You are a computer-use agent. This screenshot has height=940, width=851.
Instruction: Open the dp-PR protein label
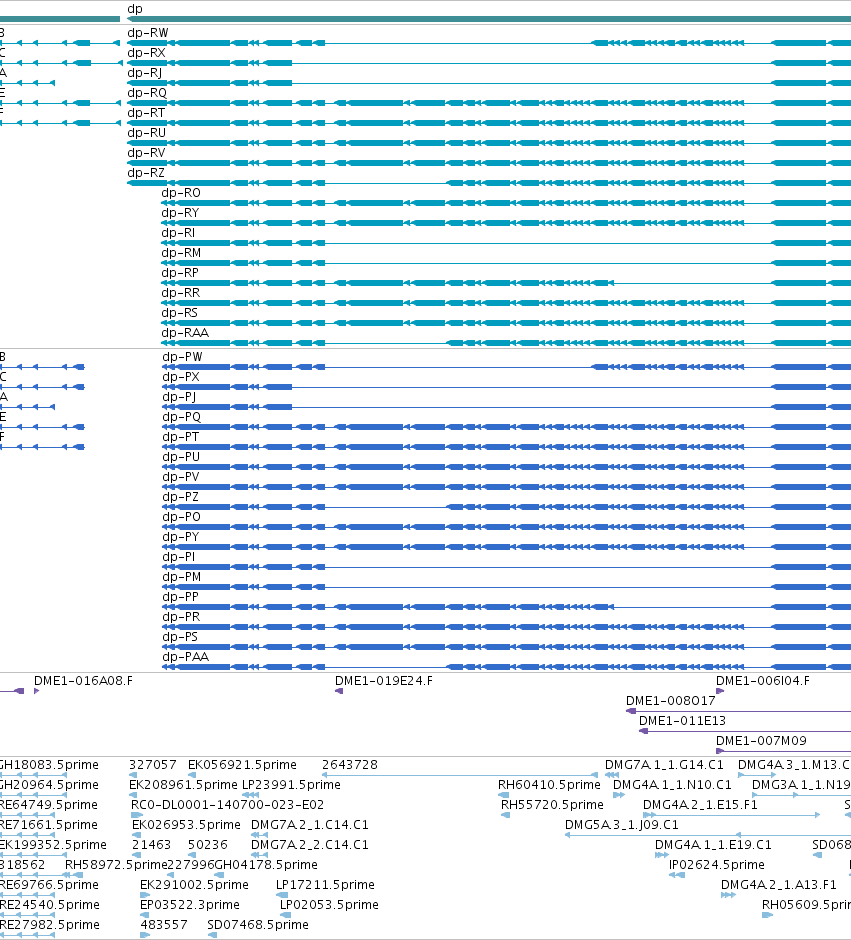pos(181,617)
